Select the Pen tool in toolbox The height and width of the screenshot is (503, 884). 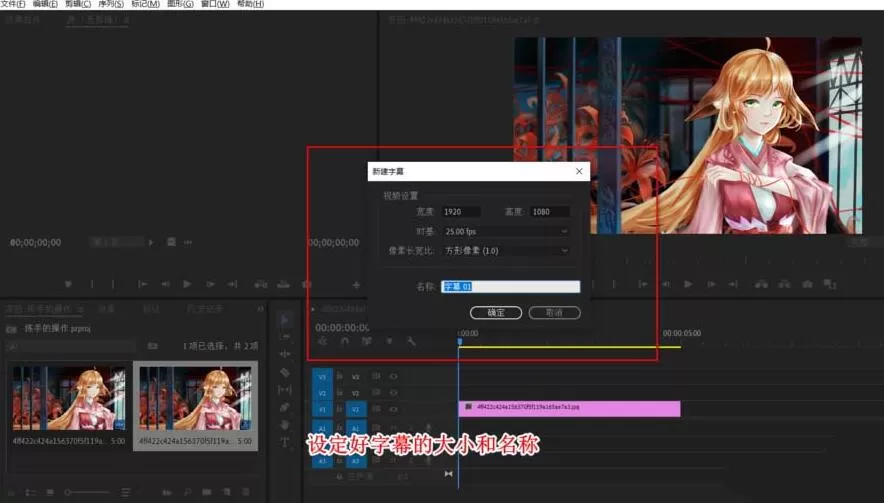point(285,407)
